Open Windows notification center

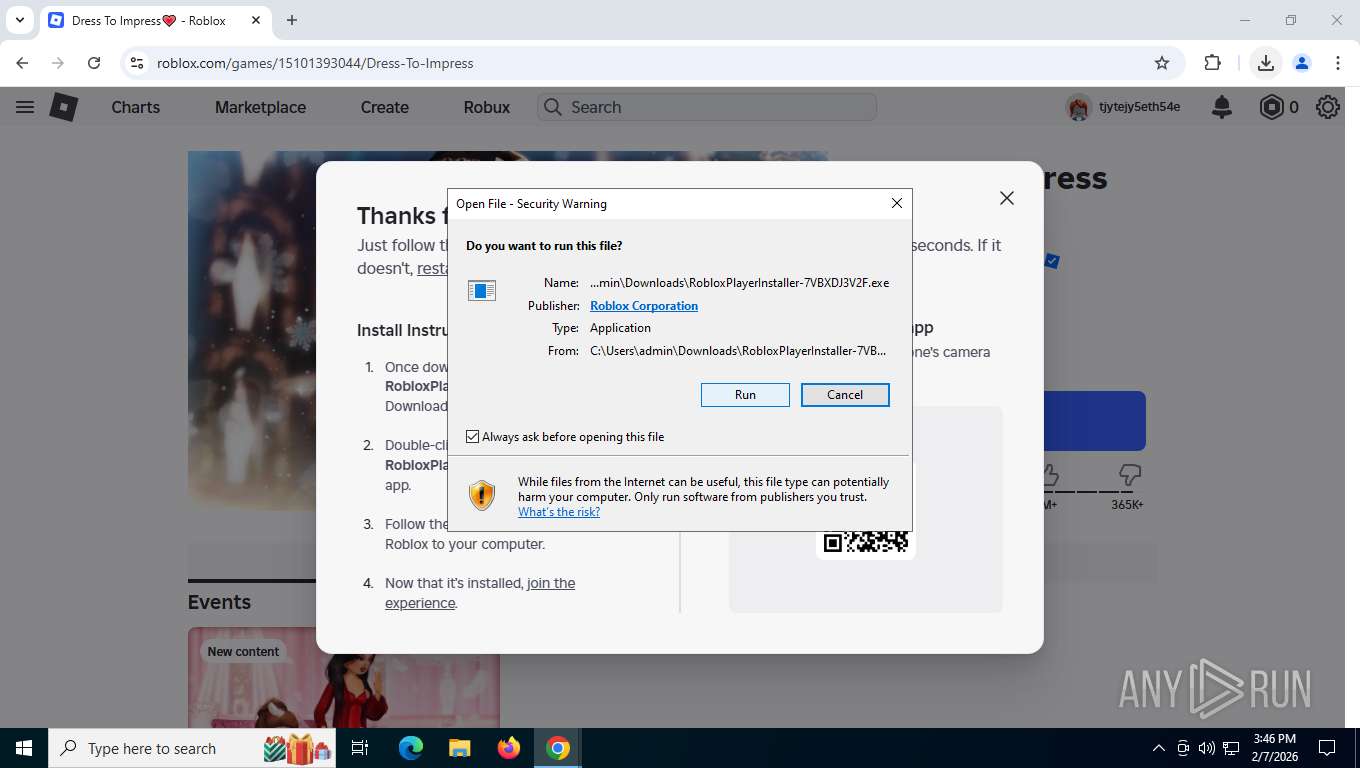click(x=1327, y=748)
